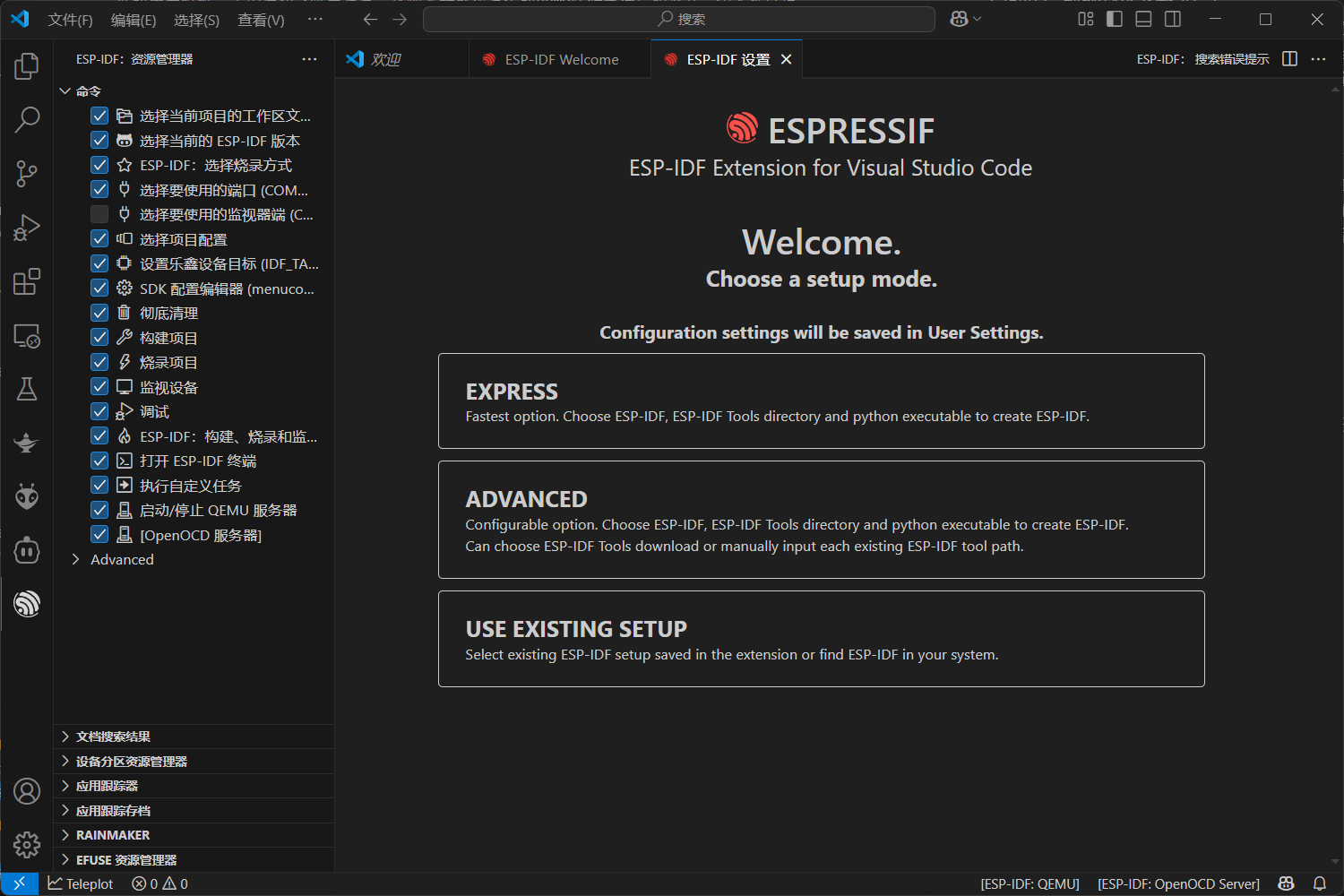This screenshot has width=1344, height=896.
Task: Select the EXPRESS setup mode
Action: [820, 401]
